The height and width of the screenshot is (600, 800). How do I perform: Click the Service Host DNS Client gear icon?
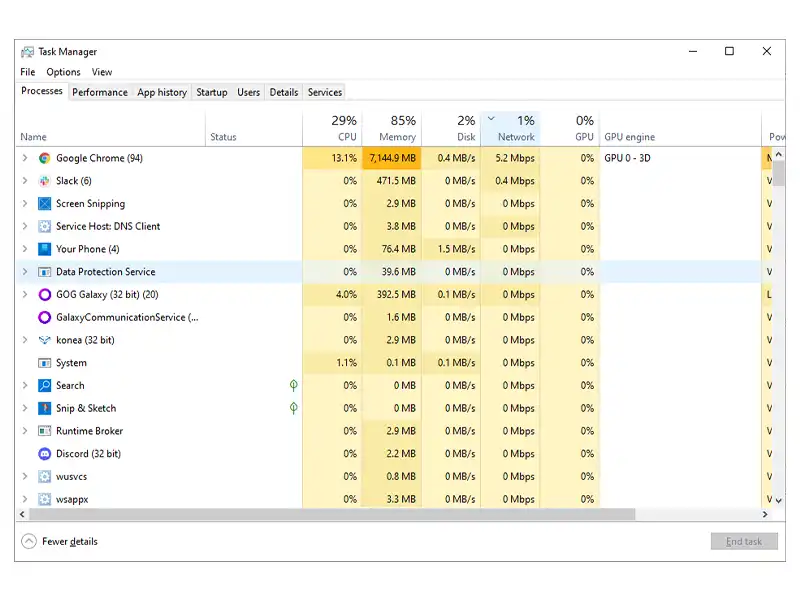[x=44, y=226]
